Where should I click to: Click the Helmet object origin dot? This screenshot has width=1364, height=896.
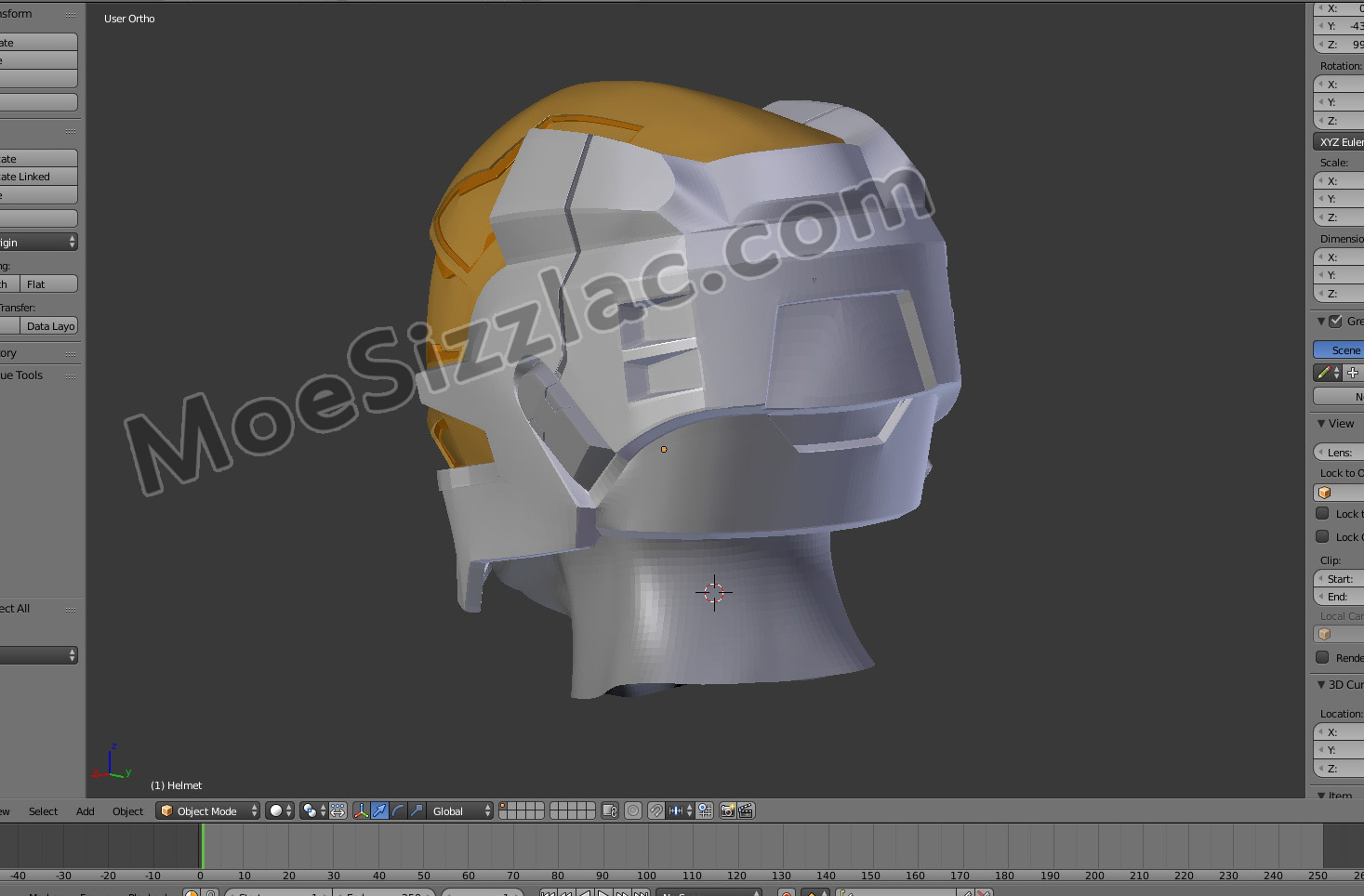click(x=664, y=450)
